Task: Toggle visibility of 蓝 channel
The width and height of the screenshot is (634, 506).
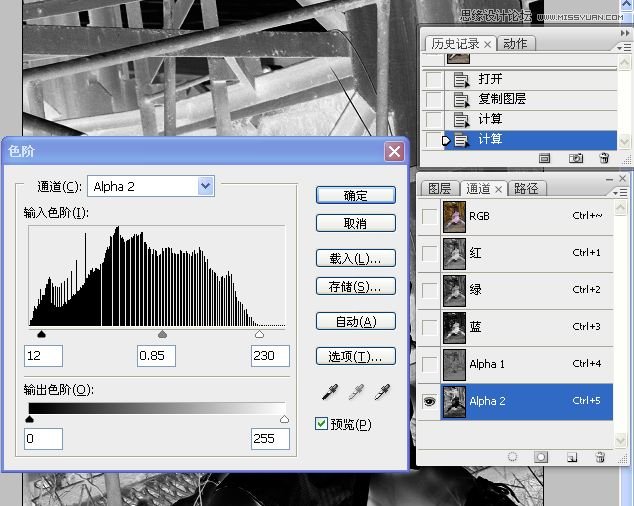Action: (429, 327)
